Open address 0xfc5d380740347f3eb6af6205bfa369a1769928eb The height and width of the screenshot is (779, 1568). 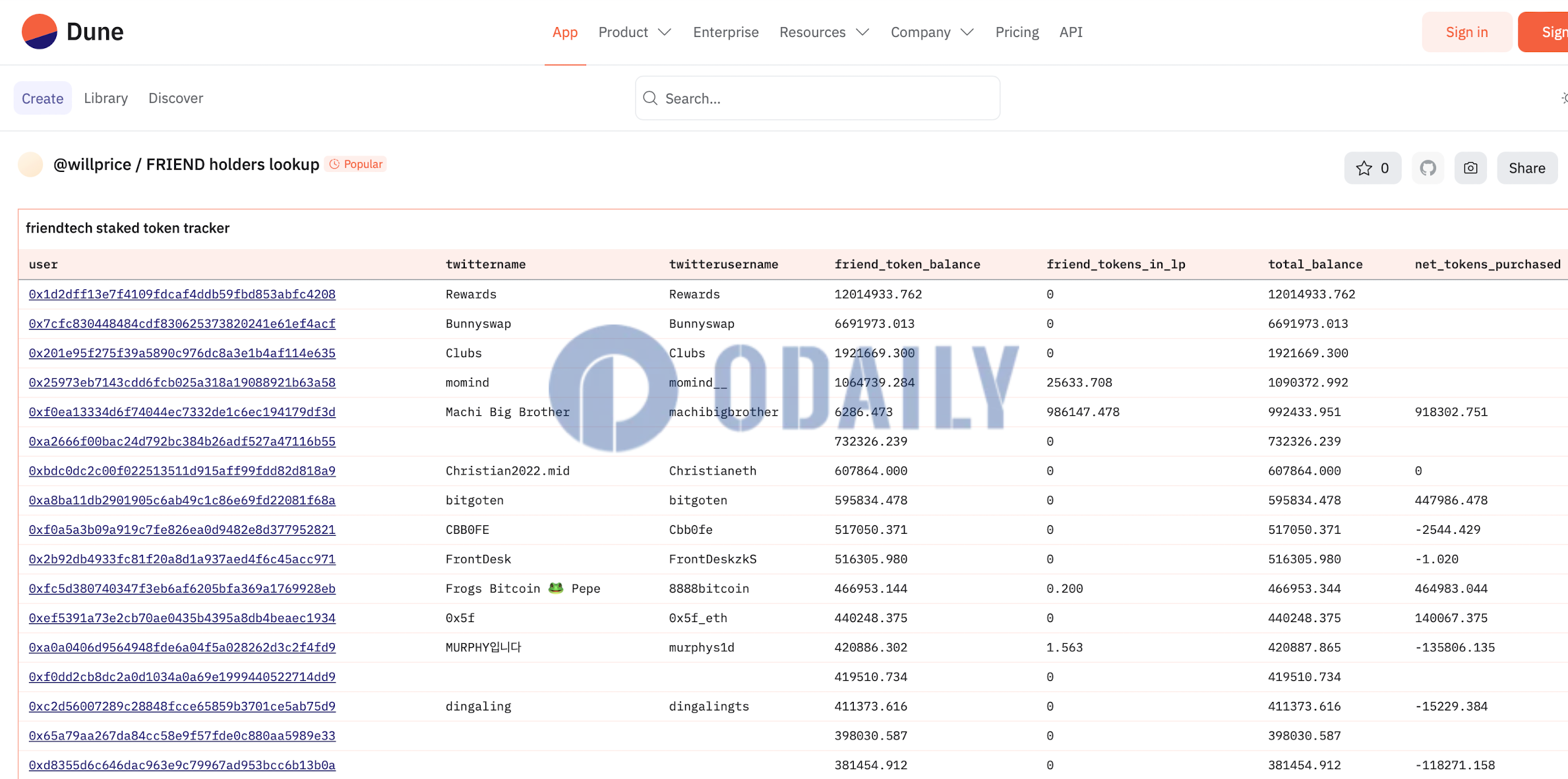click(182, 589)
